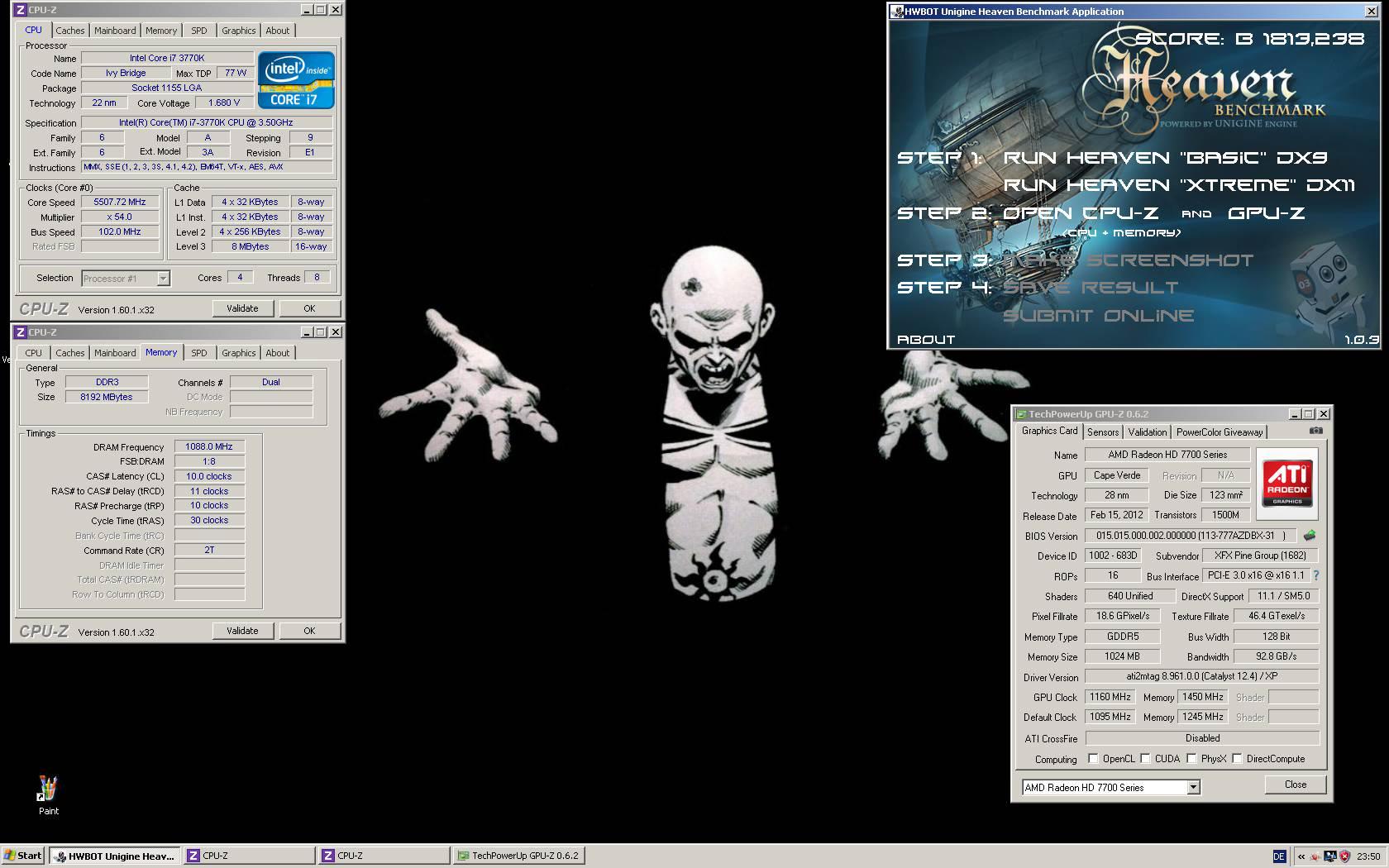Click the network monitor tray icon
This screenshot has width=1389, height=868.
click(x=1330, y=856)
